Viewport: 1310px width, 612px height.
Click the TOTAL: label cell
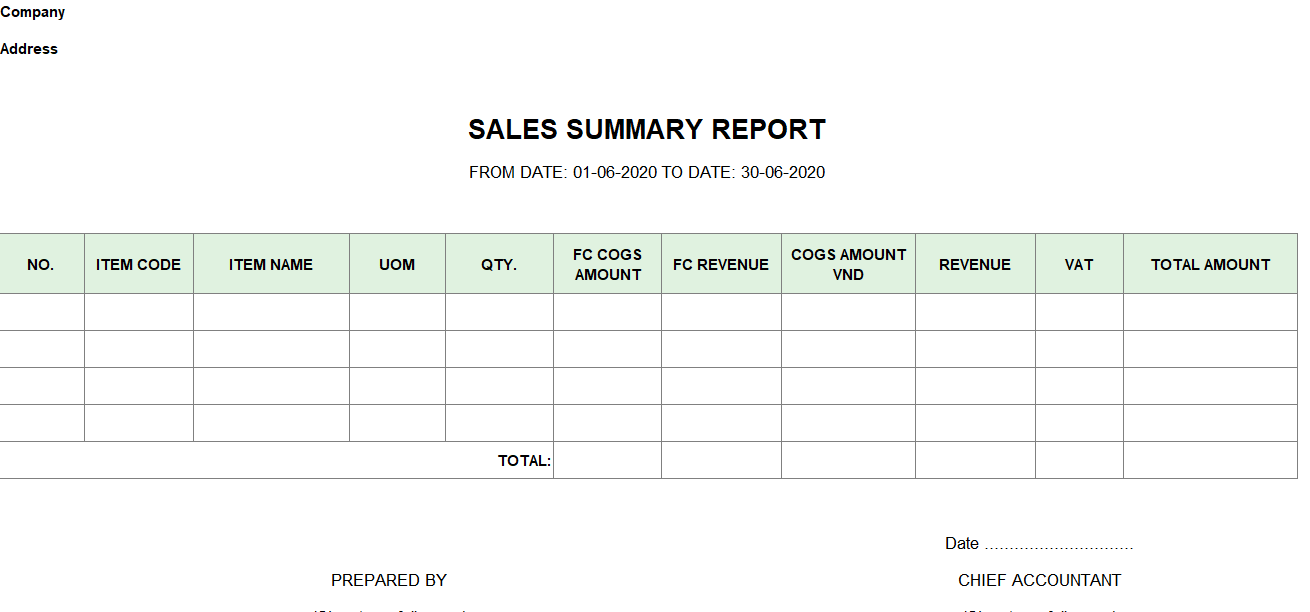276,460
